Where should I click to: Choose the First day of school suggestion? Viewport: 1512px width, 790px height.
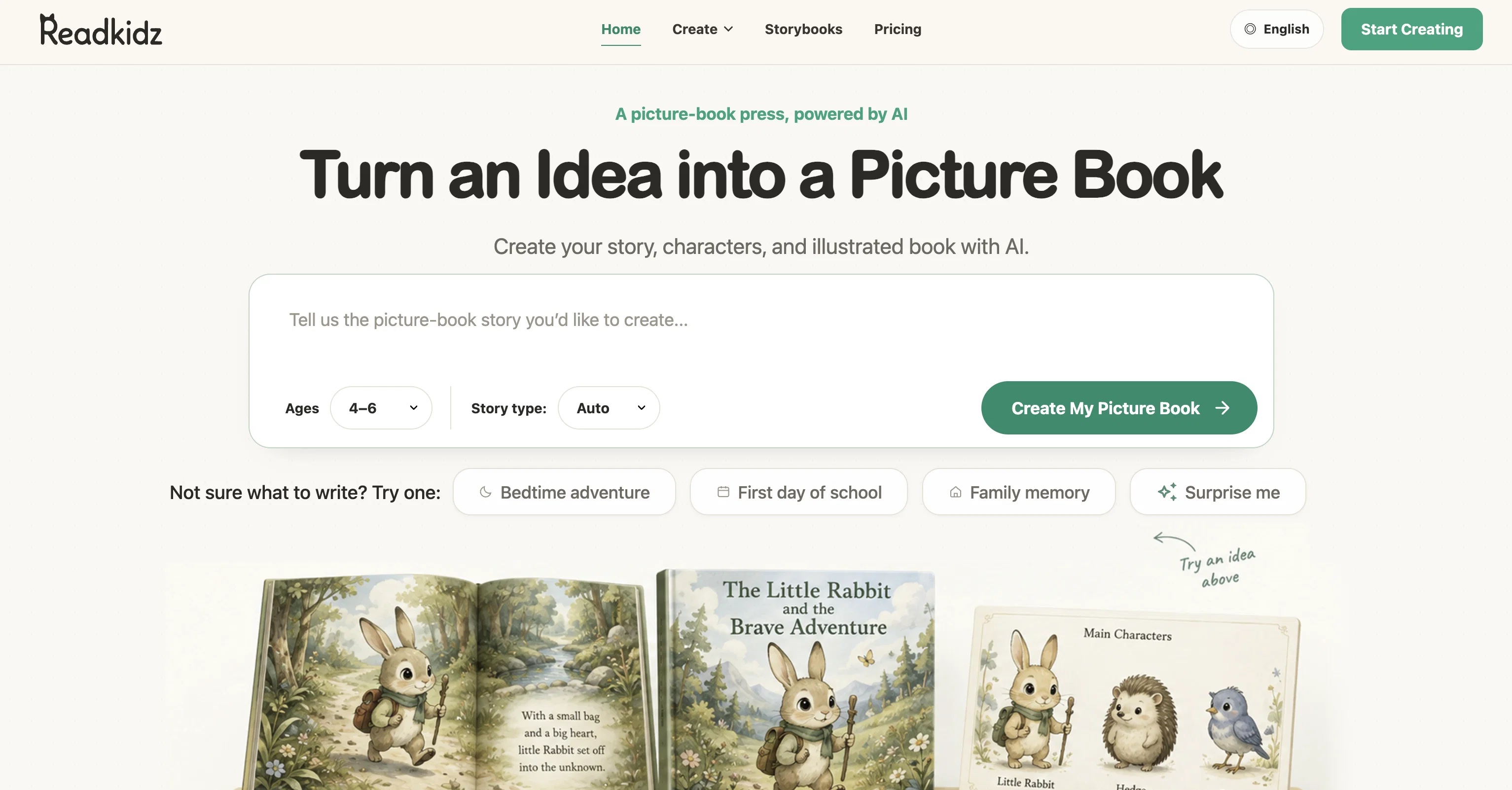click(x=799, y=492)
